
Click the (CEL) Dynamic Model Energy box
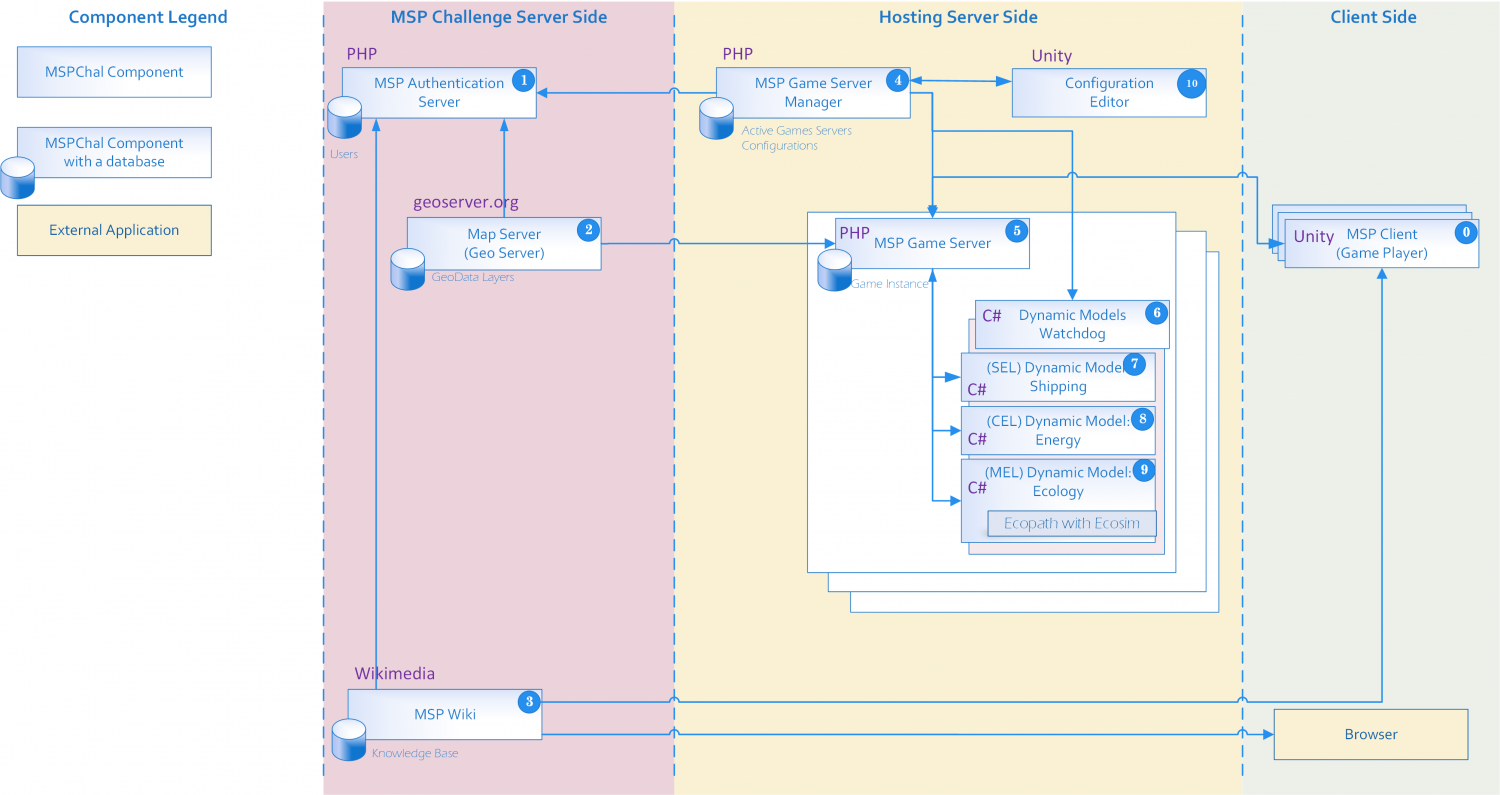pos(1057,431)
